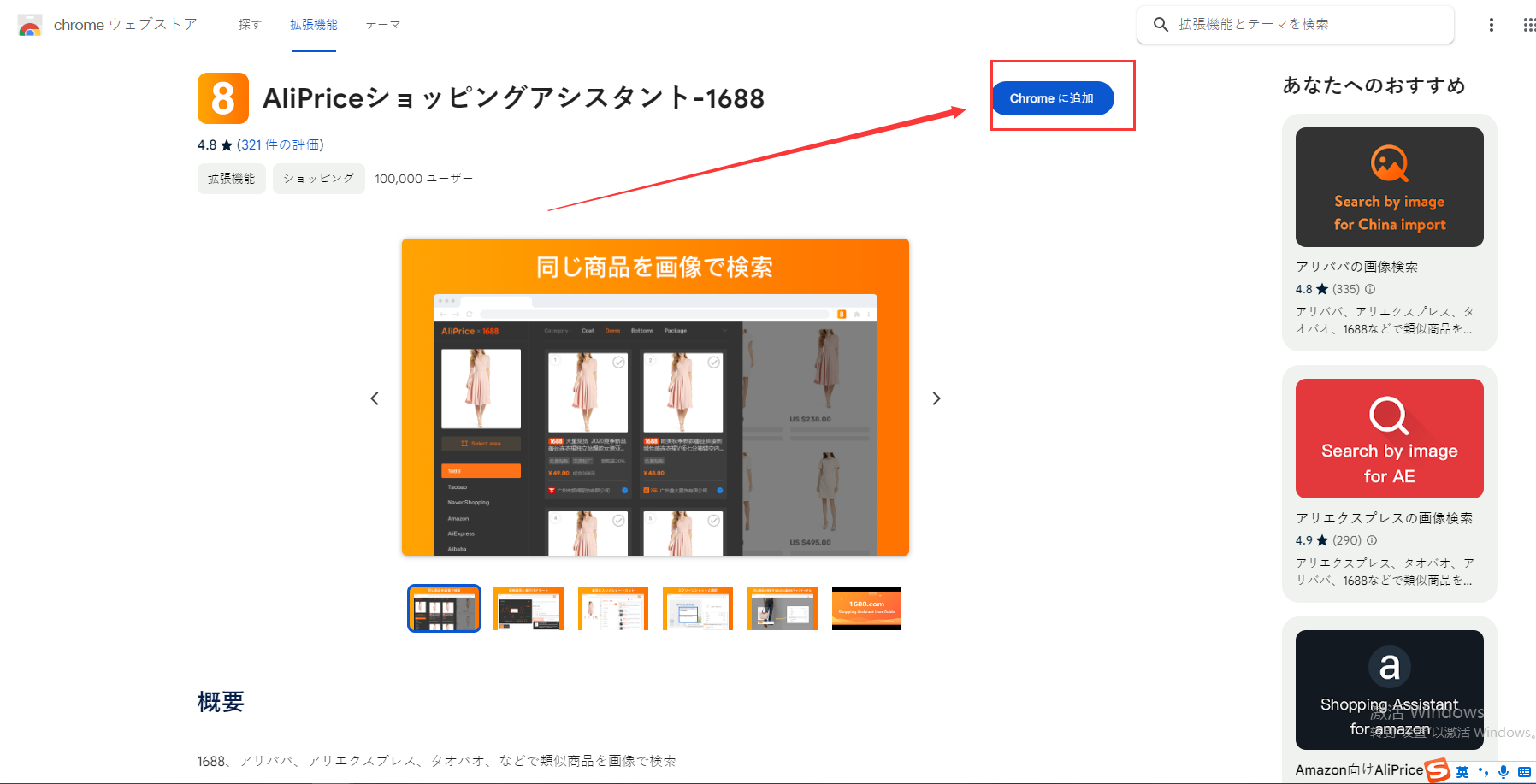This screenshot has height=784, width=1536.
Task: Toggle the 英 input language indicator
Action: (1462, 772)
